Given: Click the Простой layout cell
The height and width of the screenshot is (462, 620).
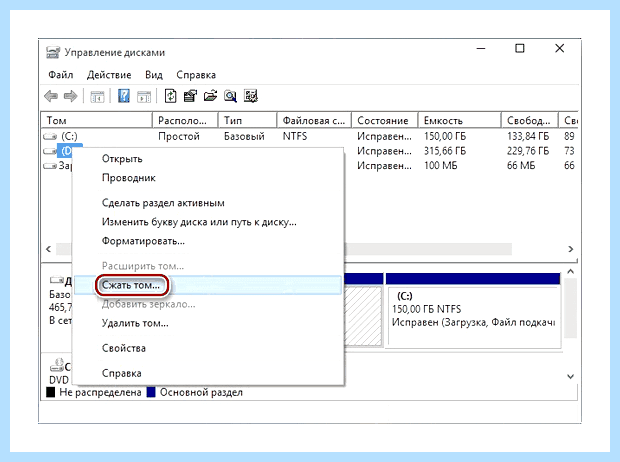Looking at the screenshot, I should tap(179, 136).
